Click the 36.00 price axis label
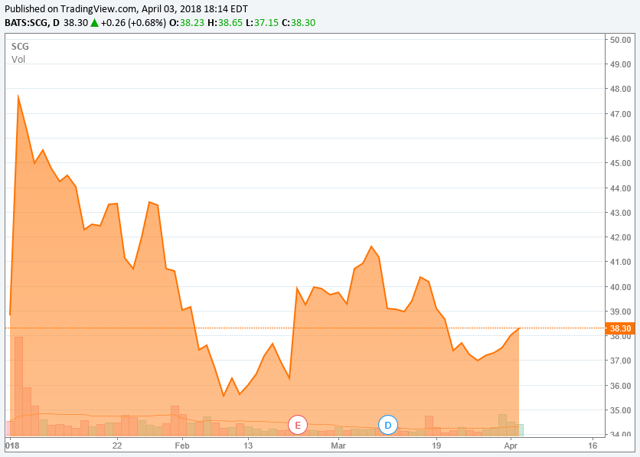Image resolution: width=640 pixels, height=457 pixels. click(620, 386)
